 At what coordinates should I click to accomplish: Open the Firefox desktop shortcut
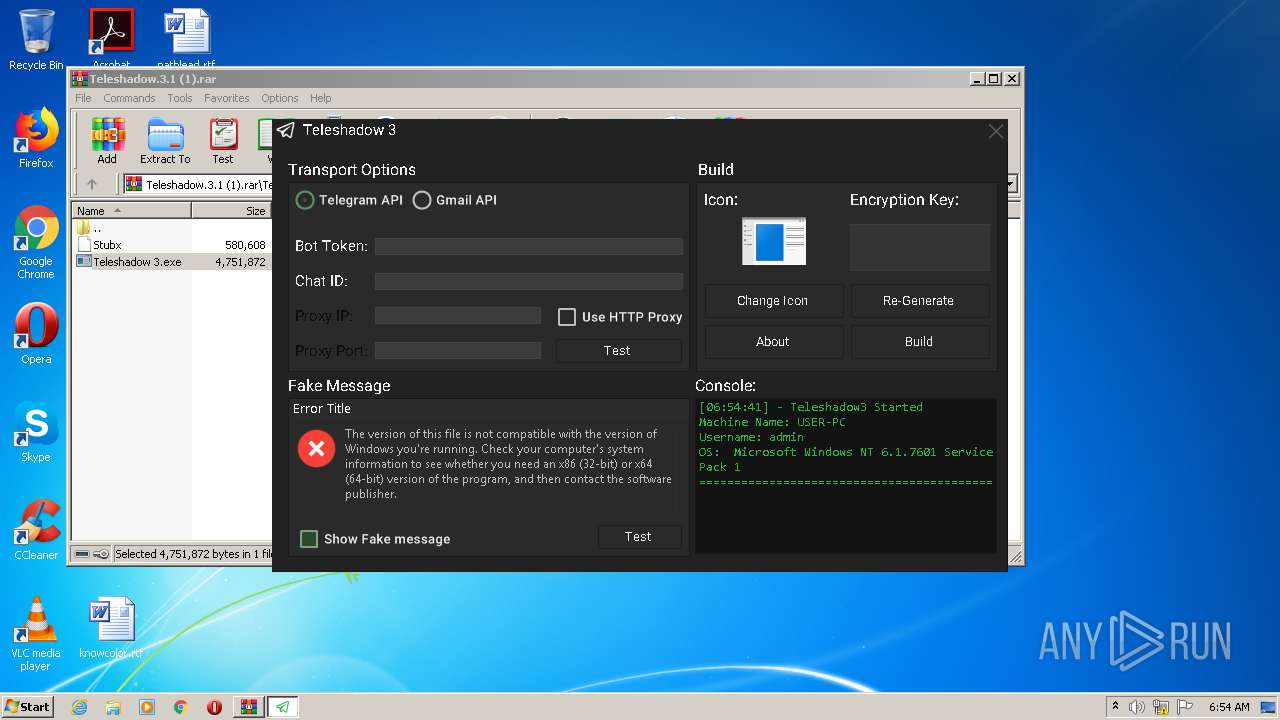click(x=36, y=138)
